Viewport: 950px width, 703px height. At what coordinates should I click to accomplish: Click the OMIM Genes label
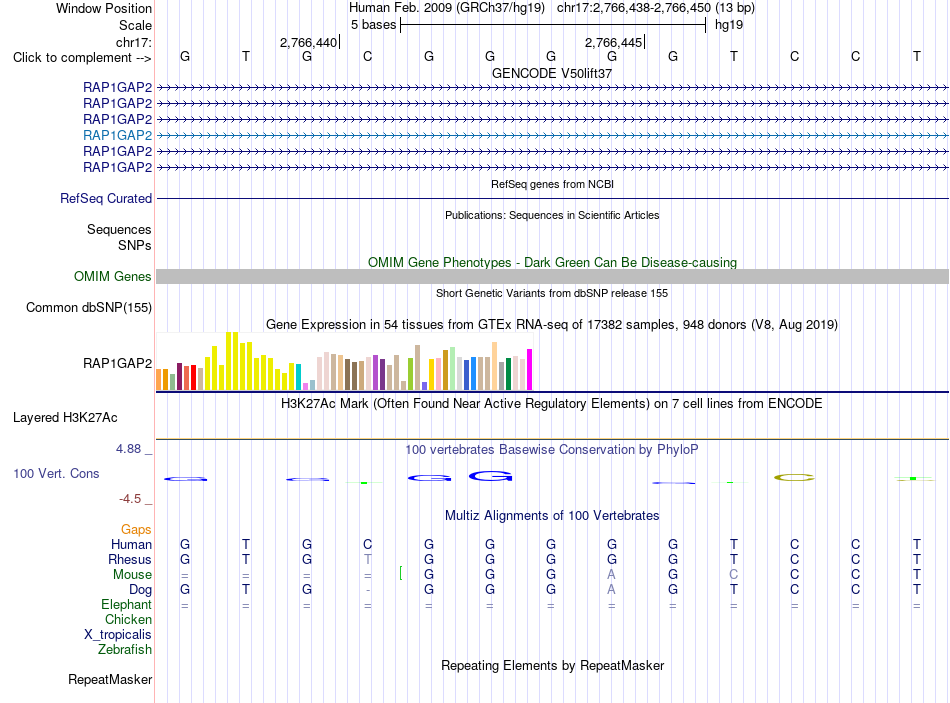point(113,276)
